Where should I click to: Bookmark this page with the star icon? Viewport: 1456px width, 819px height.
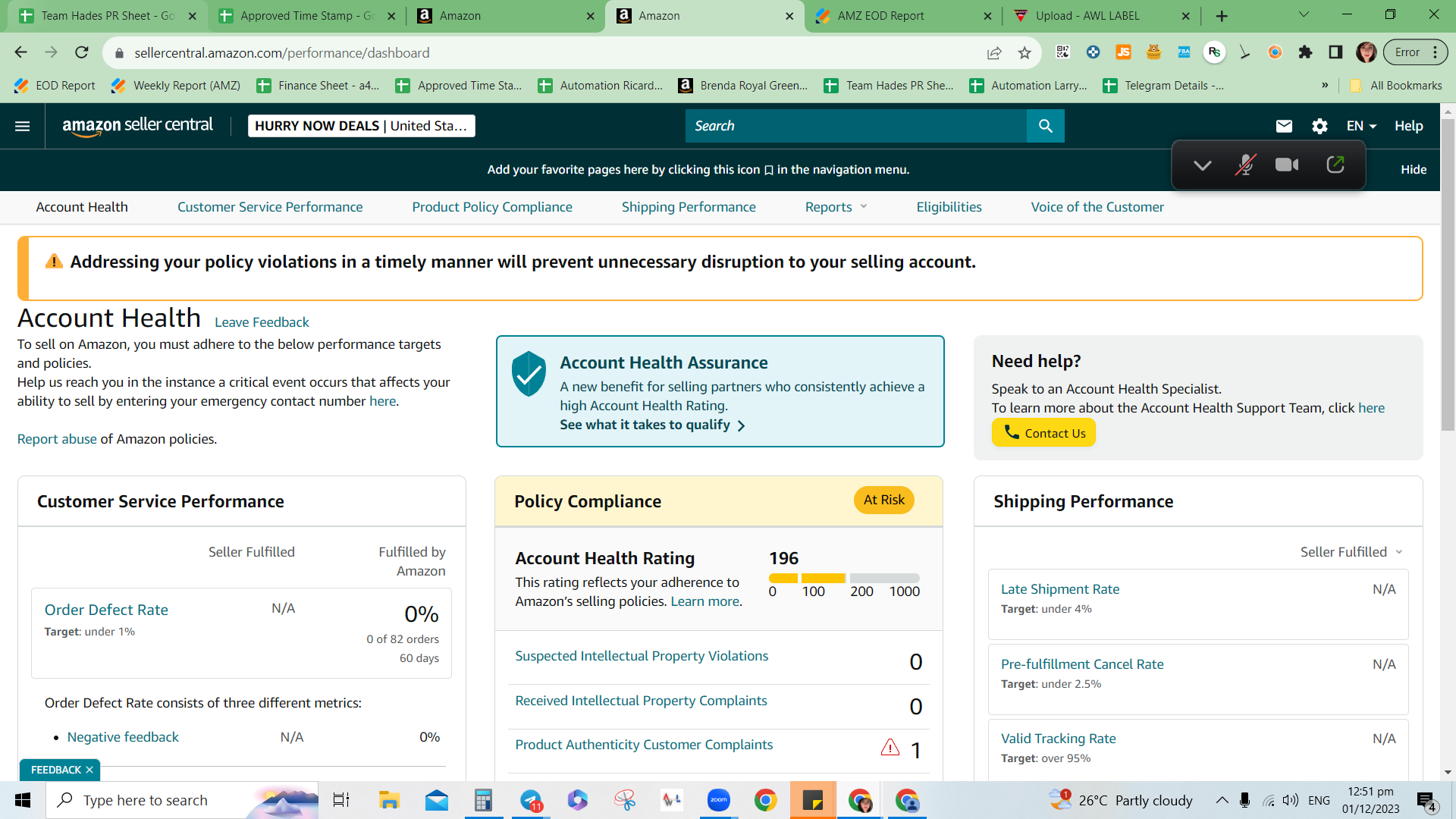click(x=1025, y=52)
